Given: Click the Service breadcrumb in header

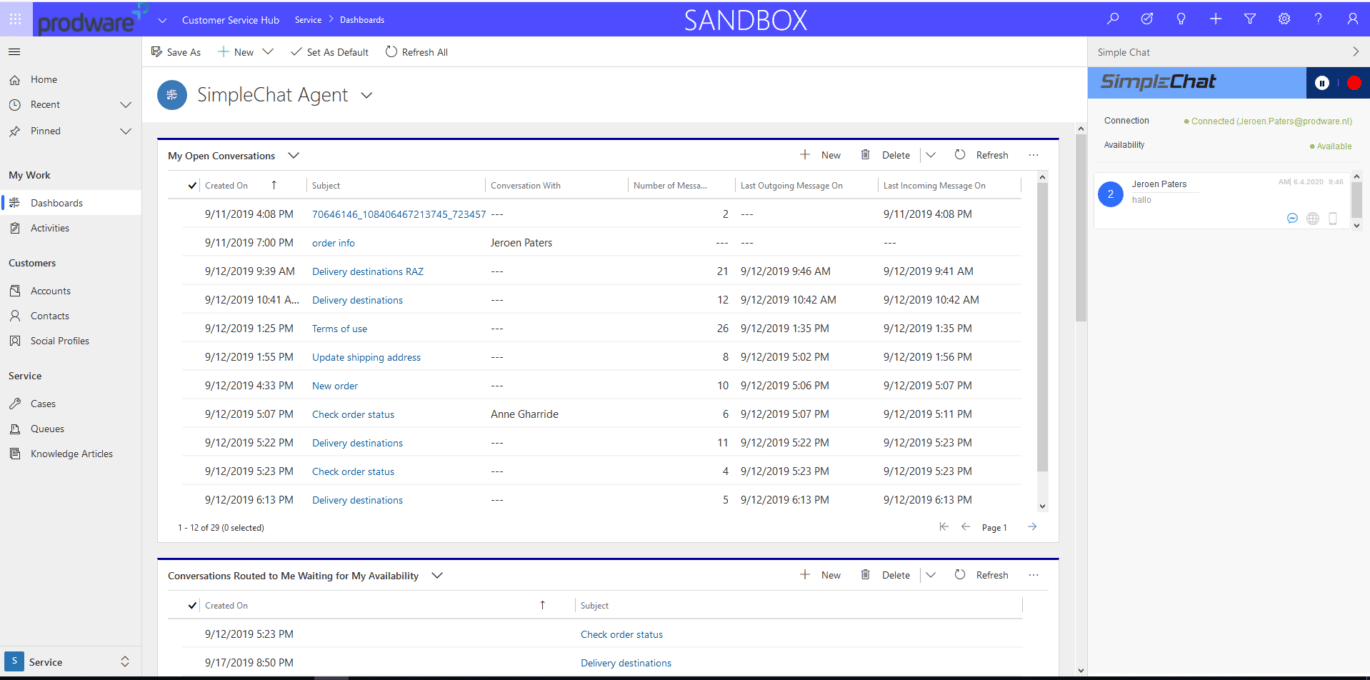Looking at the screenshot, I should 308,20.
